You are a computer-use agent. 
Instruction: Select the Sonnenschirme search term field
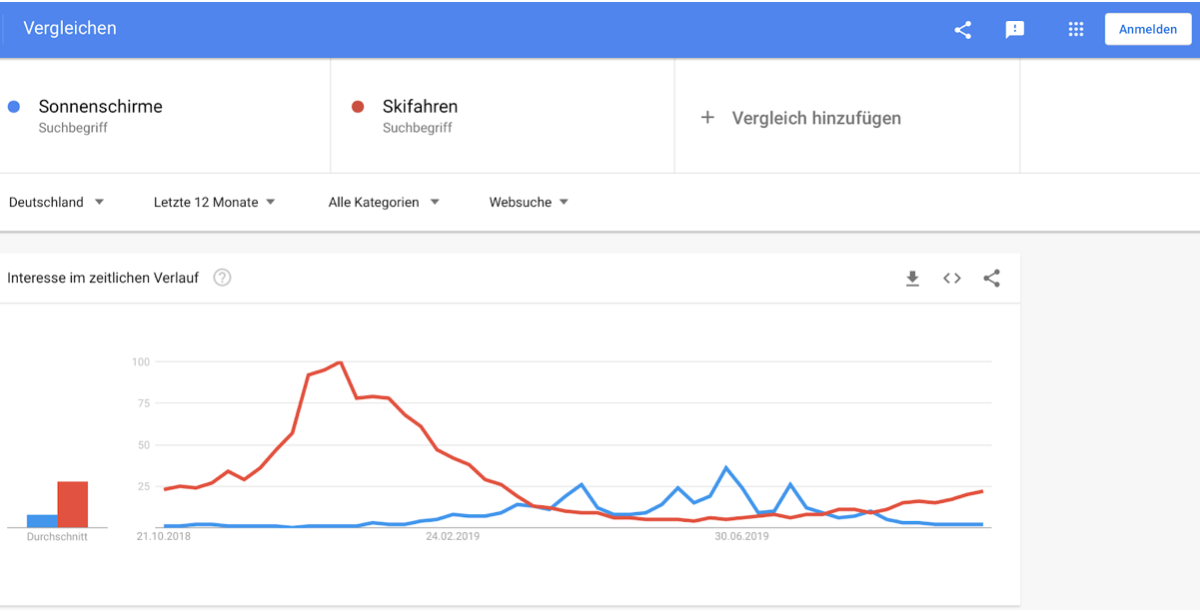165,116
